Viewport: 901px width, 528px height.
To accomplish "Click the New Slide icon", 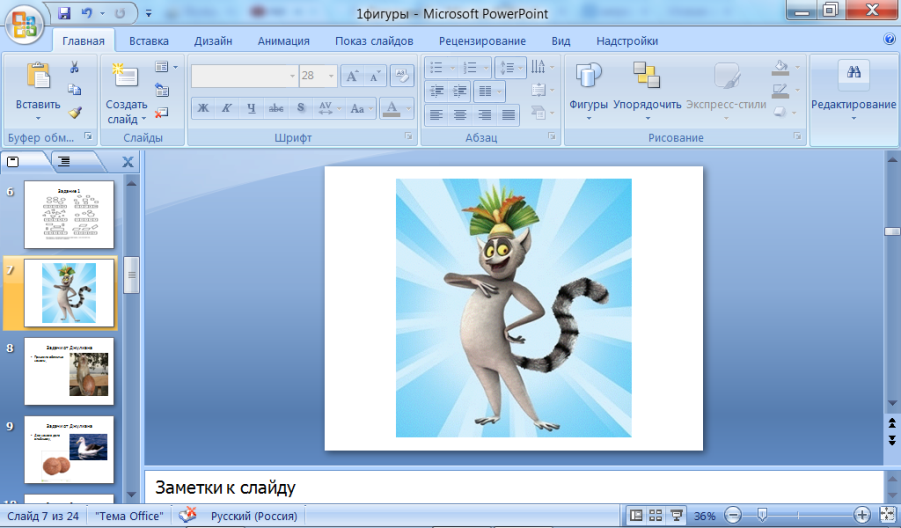I will point(125,75).
